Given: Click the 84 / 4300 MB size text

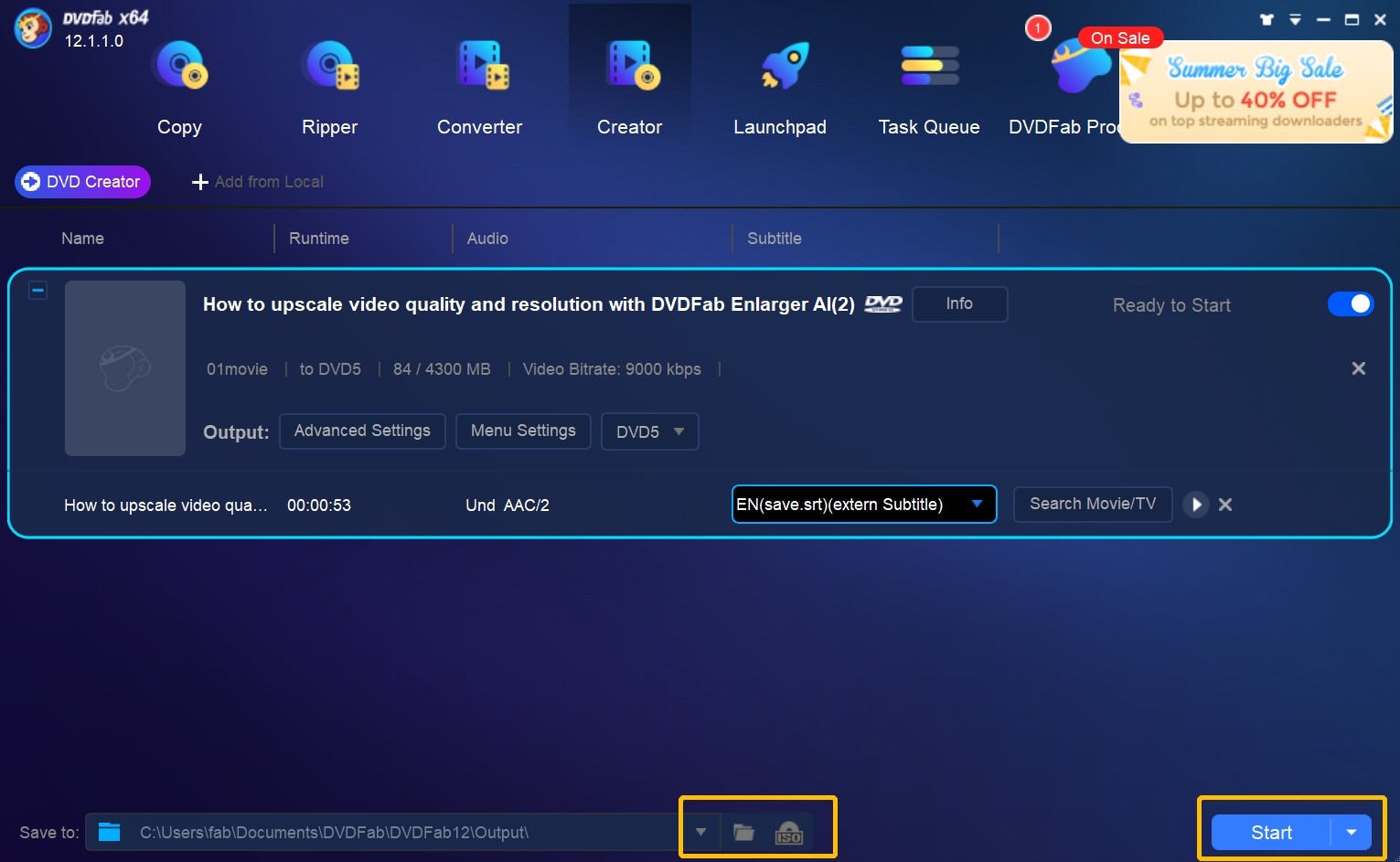Looking at the screenshot, I should [x=442, y=369].
